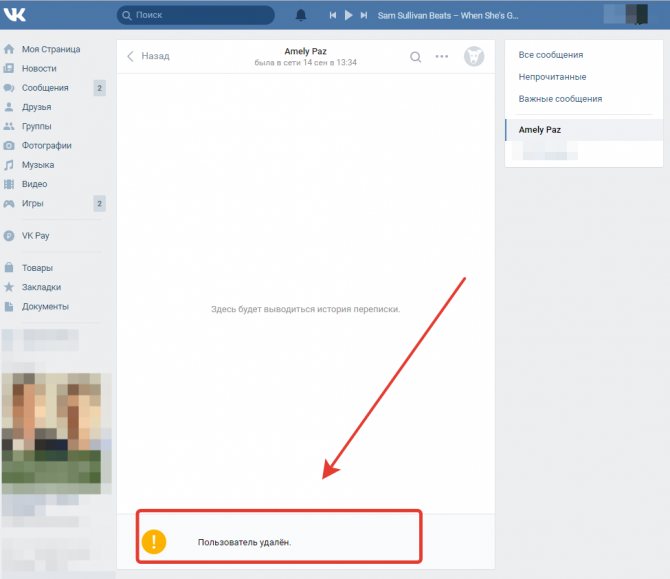Click the Закладки star icon
The width and height of the screenshot is (670, 579).
[x=9, y=287]
